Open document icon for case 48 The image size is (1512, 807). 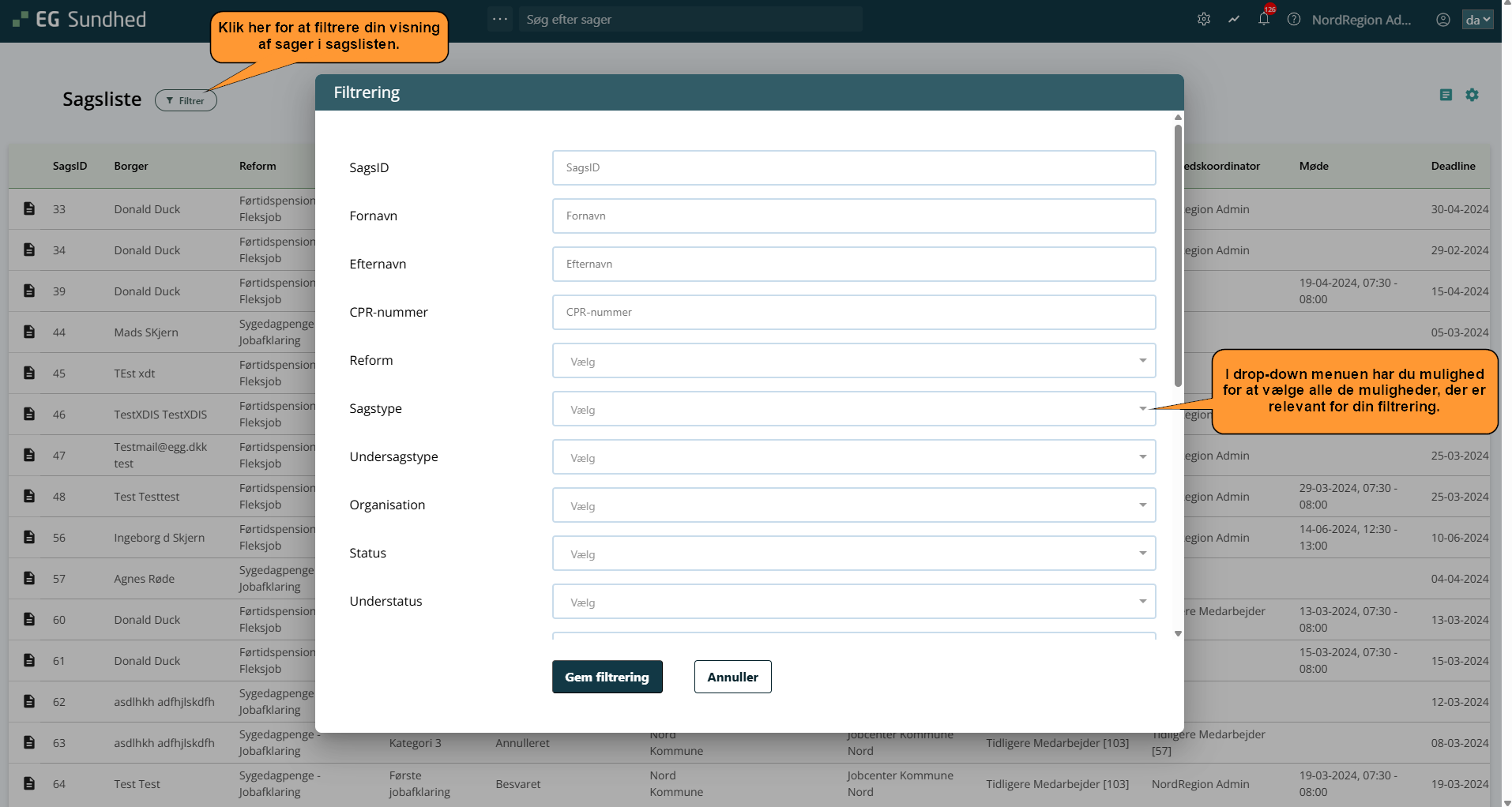[x=29, y=496]
